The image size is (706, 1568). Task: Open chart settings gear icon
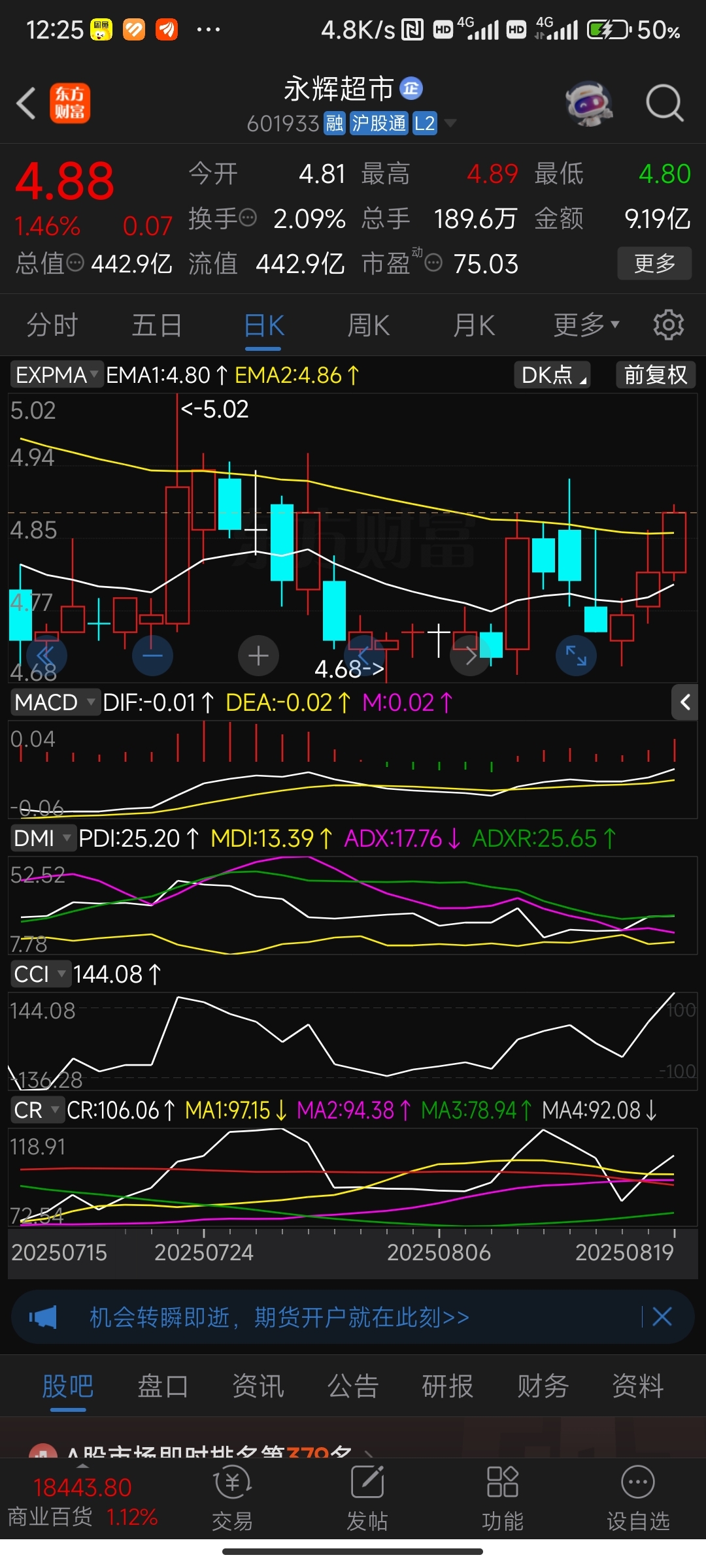tap(668, 325)
